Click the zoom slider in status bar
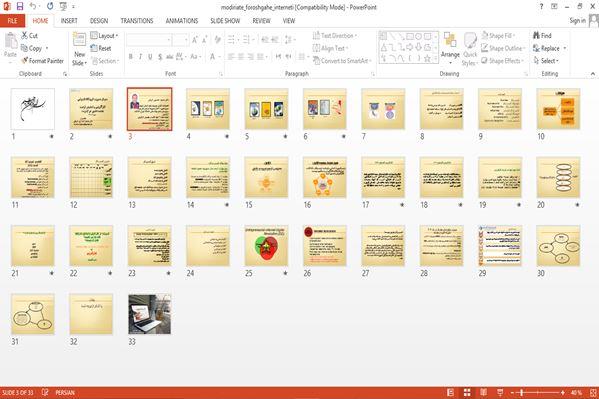Viewport: 599px width, 399px height. tap(537, 393)
